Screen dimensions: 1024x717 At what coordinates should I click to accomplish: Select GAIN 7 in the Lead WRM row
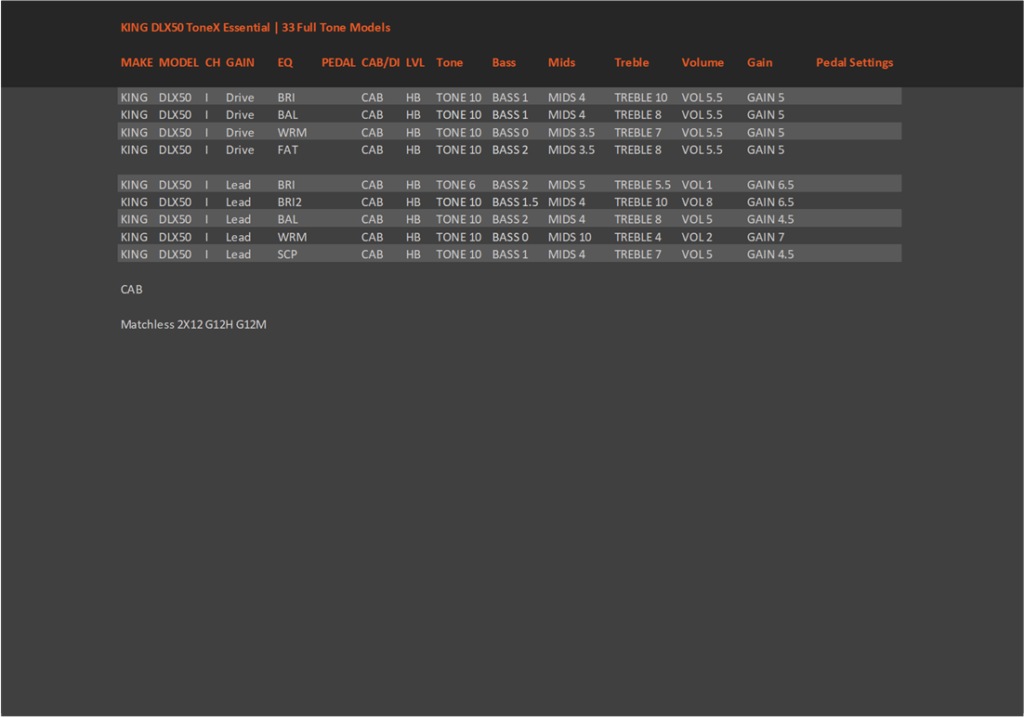pyautogui.click(x=765, y=237)
